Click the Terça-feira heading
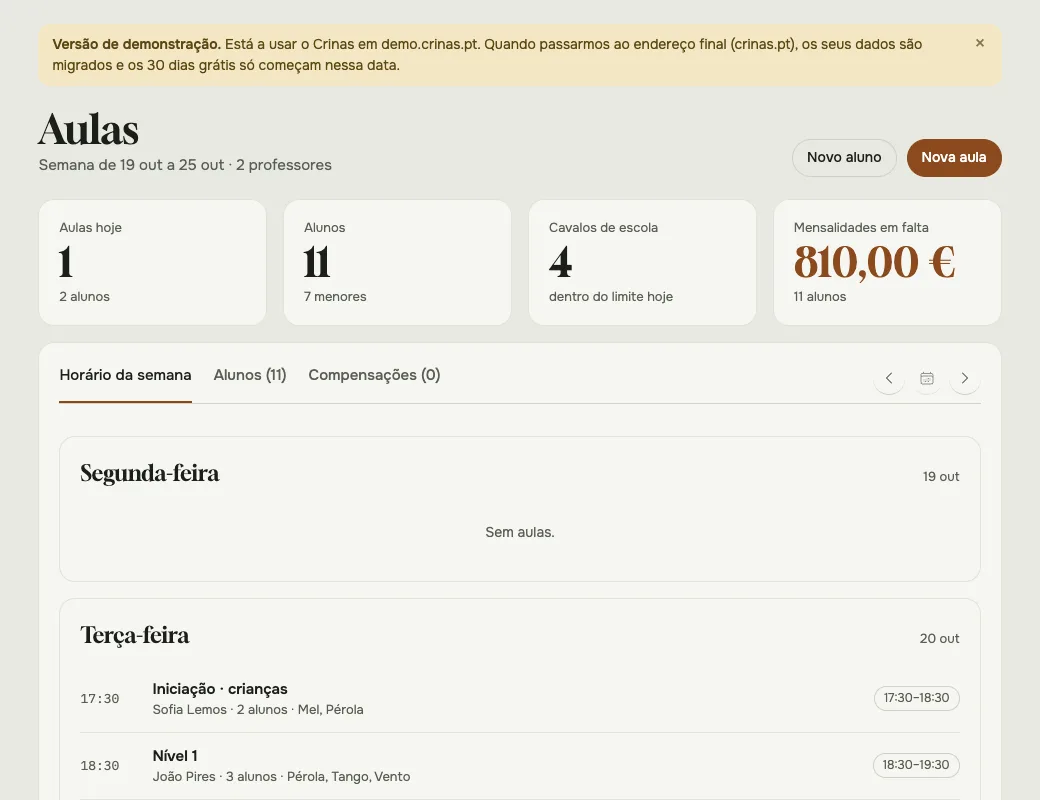The image size is (1040, 800). 135,635
